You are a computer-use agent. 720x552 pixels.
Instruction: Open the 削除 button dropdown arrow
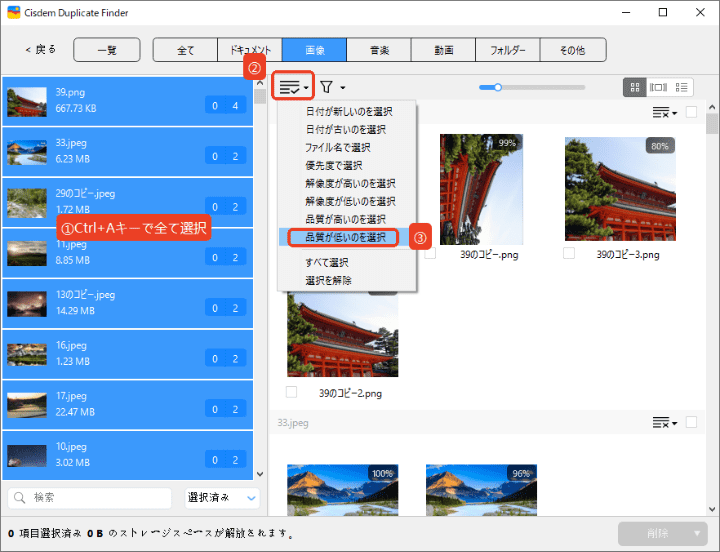pos(697,534)
